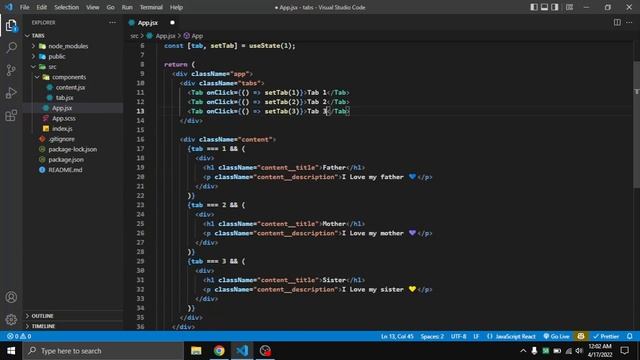Screen dimensions: 640x360
Task: Change JavaScript React language mode
Action: [x=511, y=336]
